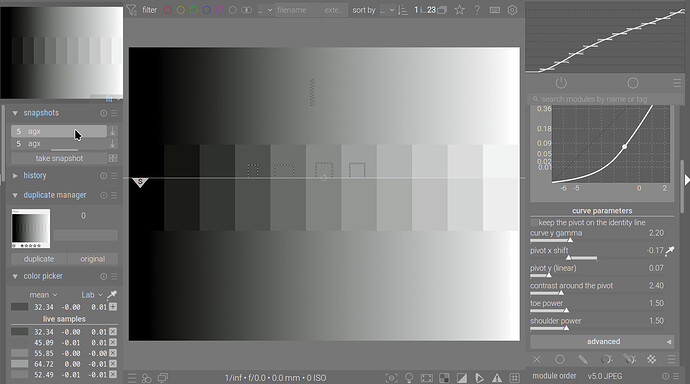Open the settings gear in top toolbar
This screenshot has height=384, width=690.
click(x=512, y=10)
